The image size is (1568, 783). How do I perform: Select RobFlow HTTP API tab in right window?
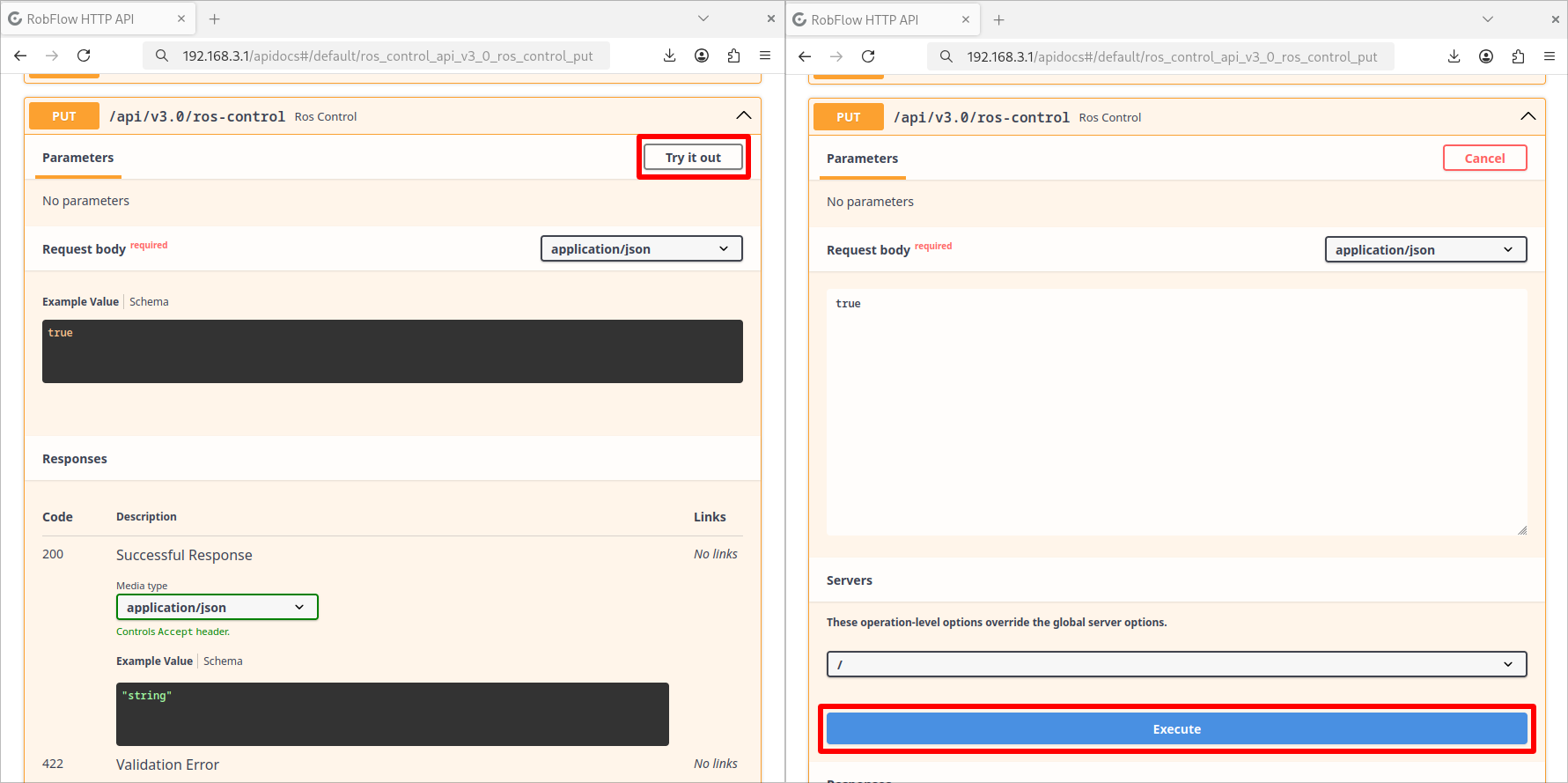click(x=881, y=19)
